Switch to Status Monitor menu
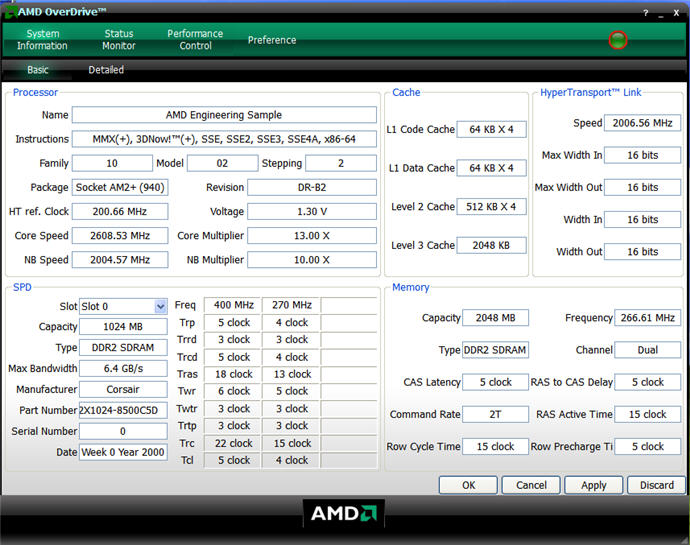690x545 pixels. tap(119, 40)
